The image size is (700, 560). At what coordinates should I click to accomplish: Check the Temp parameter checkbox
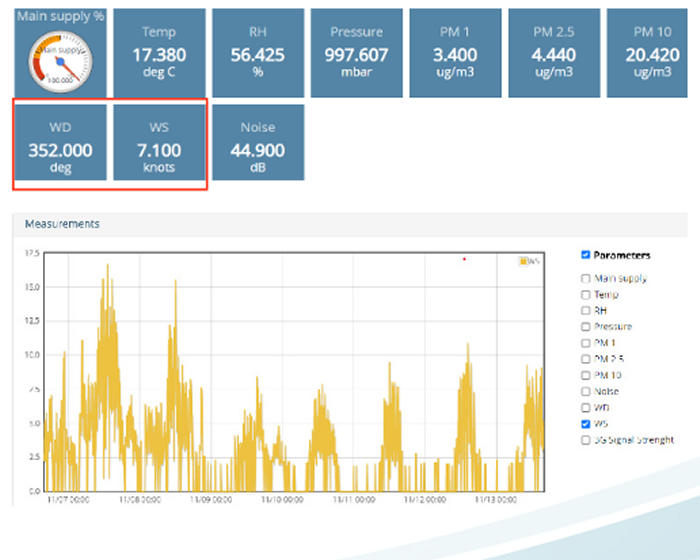pos(586,295)
